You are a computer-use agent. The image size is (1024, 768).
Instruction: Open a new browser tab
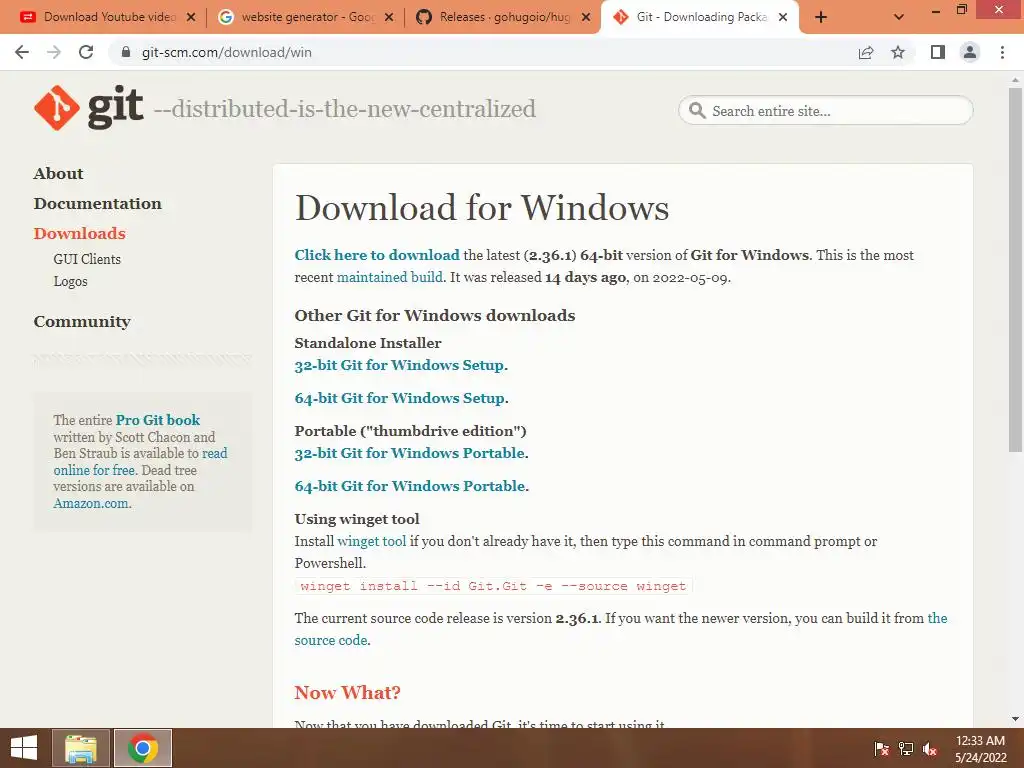click(x=821, y=18)
